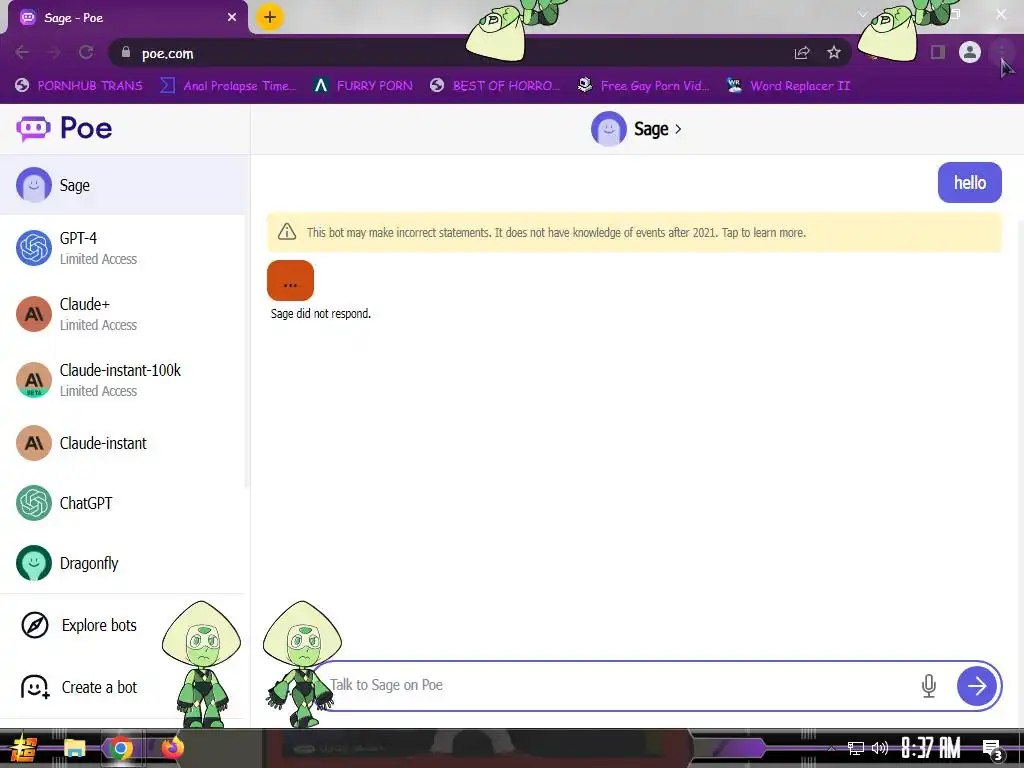Click Sage did not respond text
The height and width of the screenshot is (768, 1024).
321,313
